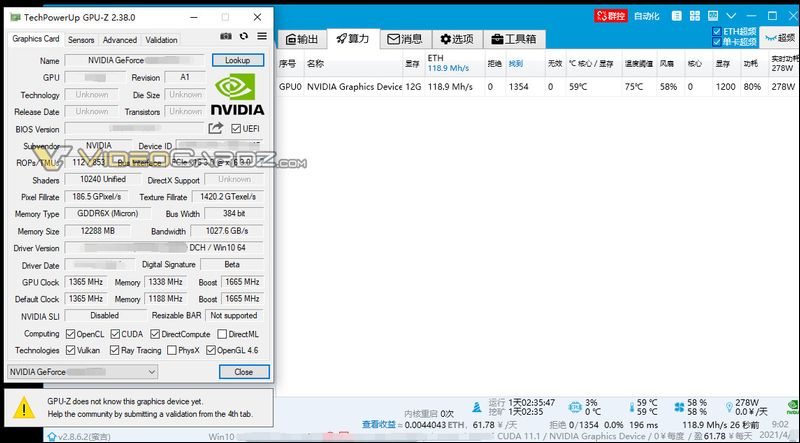Click the GPU-Z app icon in title bar
The width and height of the screenshot is (800, 443).
tap(15, 17)
